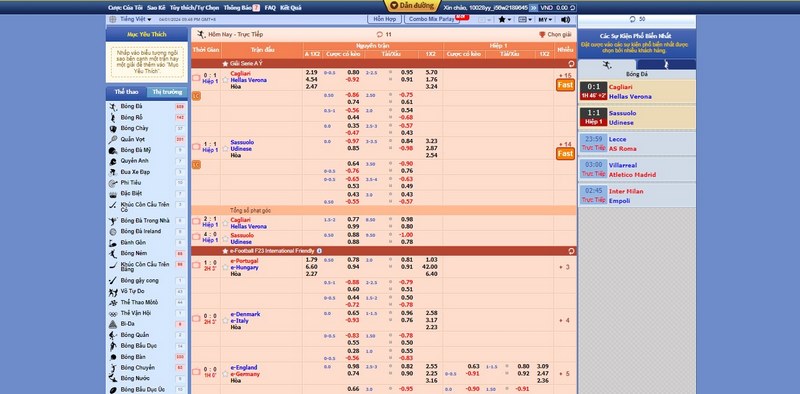Switch to the Thị trường tab
The height and width of the screenshot is (394, 800).
(167, 92)
